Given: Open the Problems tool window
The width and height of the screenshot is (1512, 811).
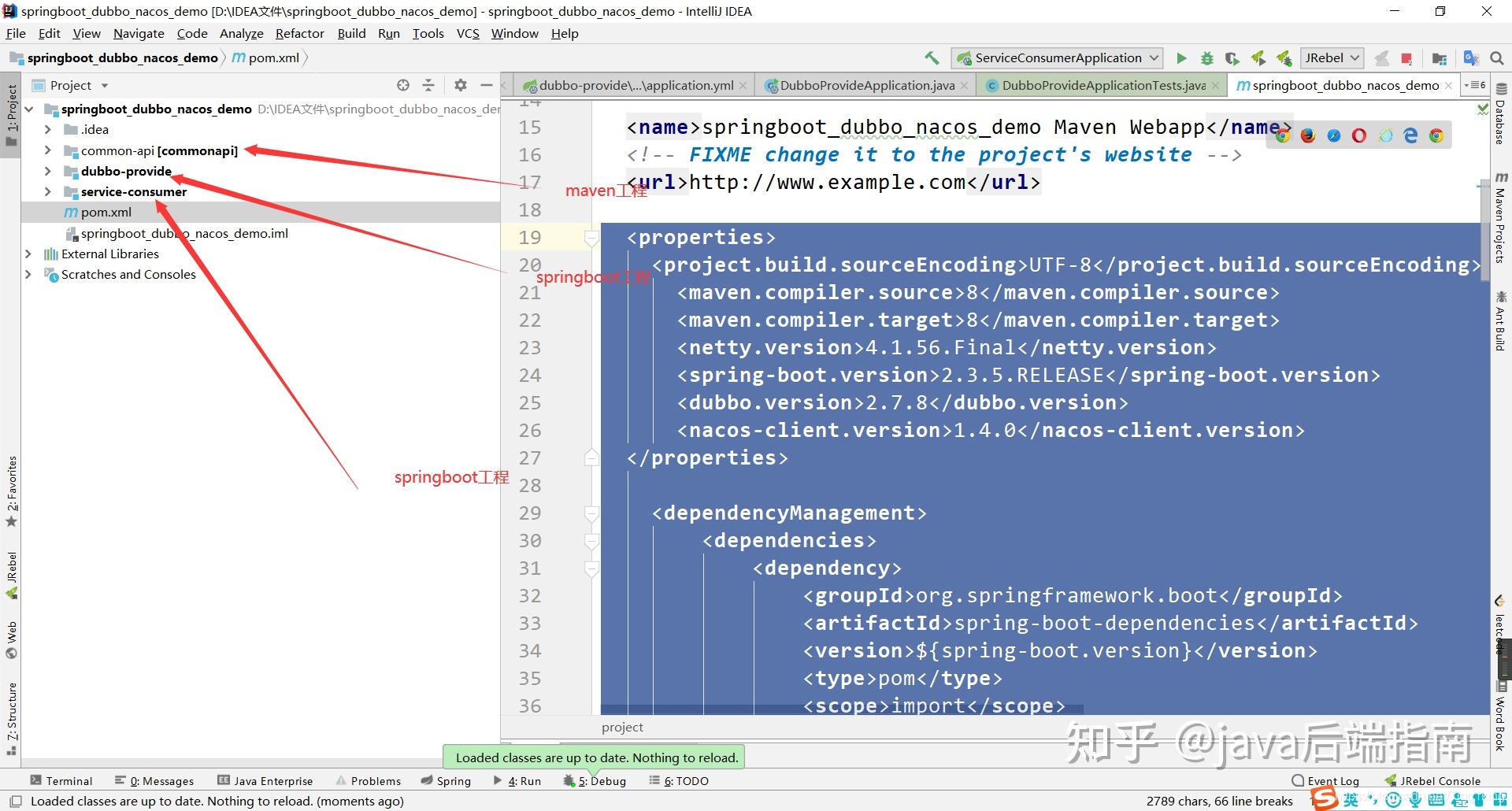Looking at the screenshot, I should (368, 781).
